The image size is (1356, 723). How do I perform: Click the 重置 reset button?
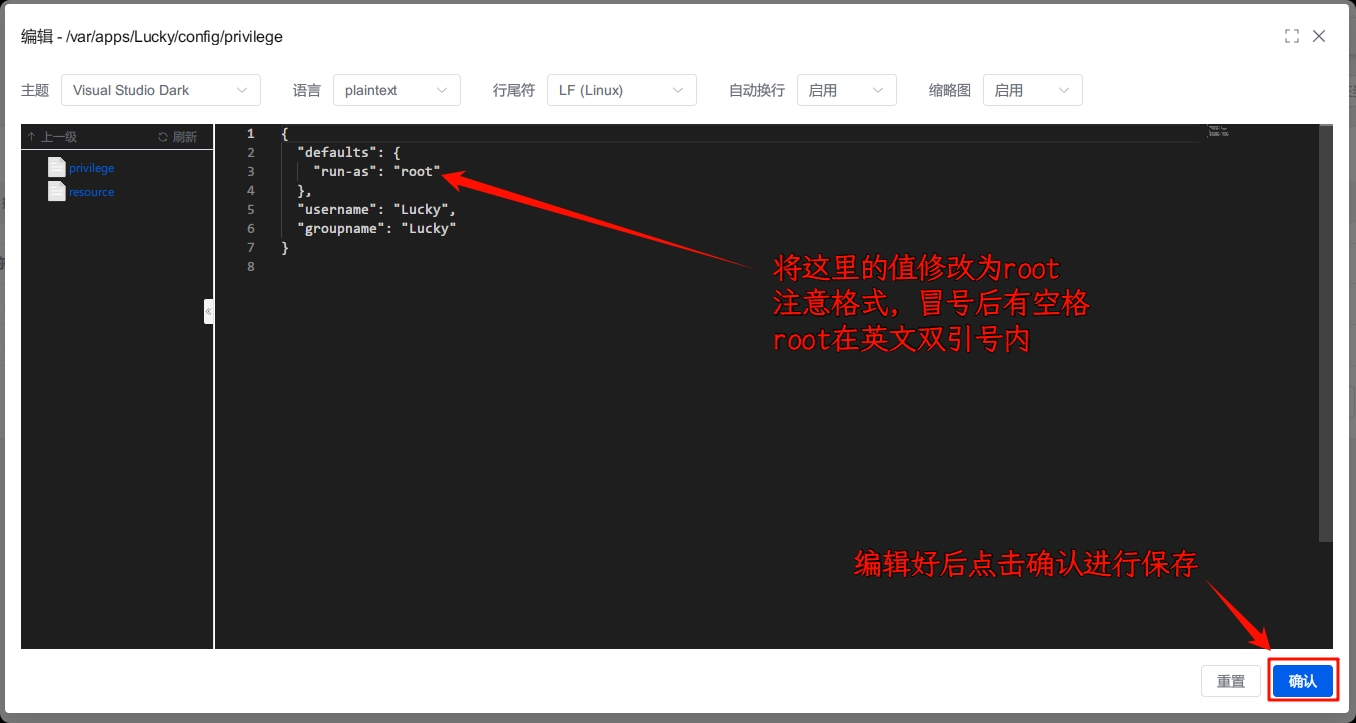[x=1231, y=681]
